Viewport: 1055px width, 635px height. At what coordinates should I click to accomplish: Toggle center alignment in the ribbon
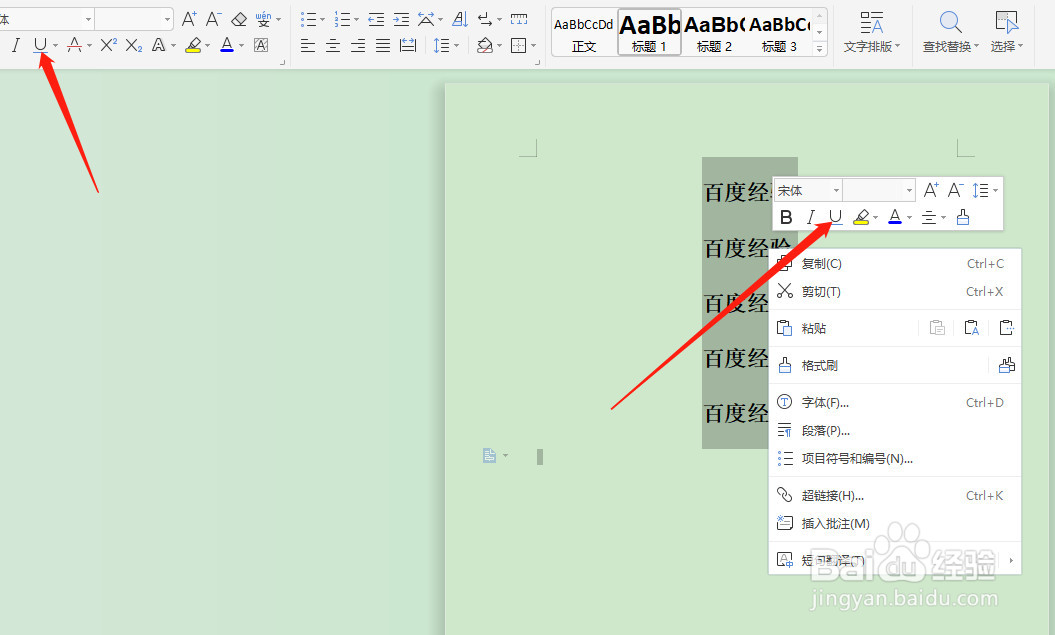(332, 46)
